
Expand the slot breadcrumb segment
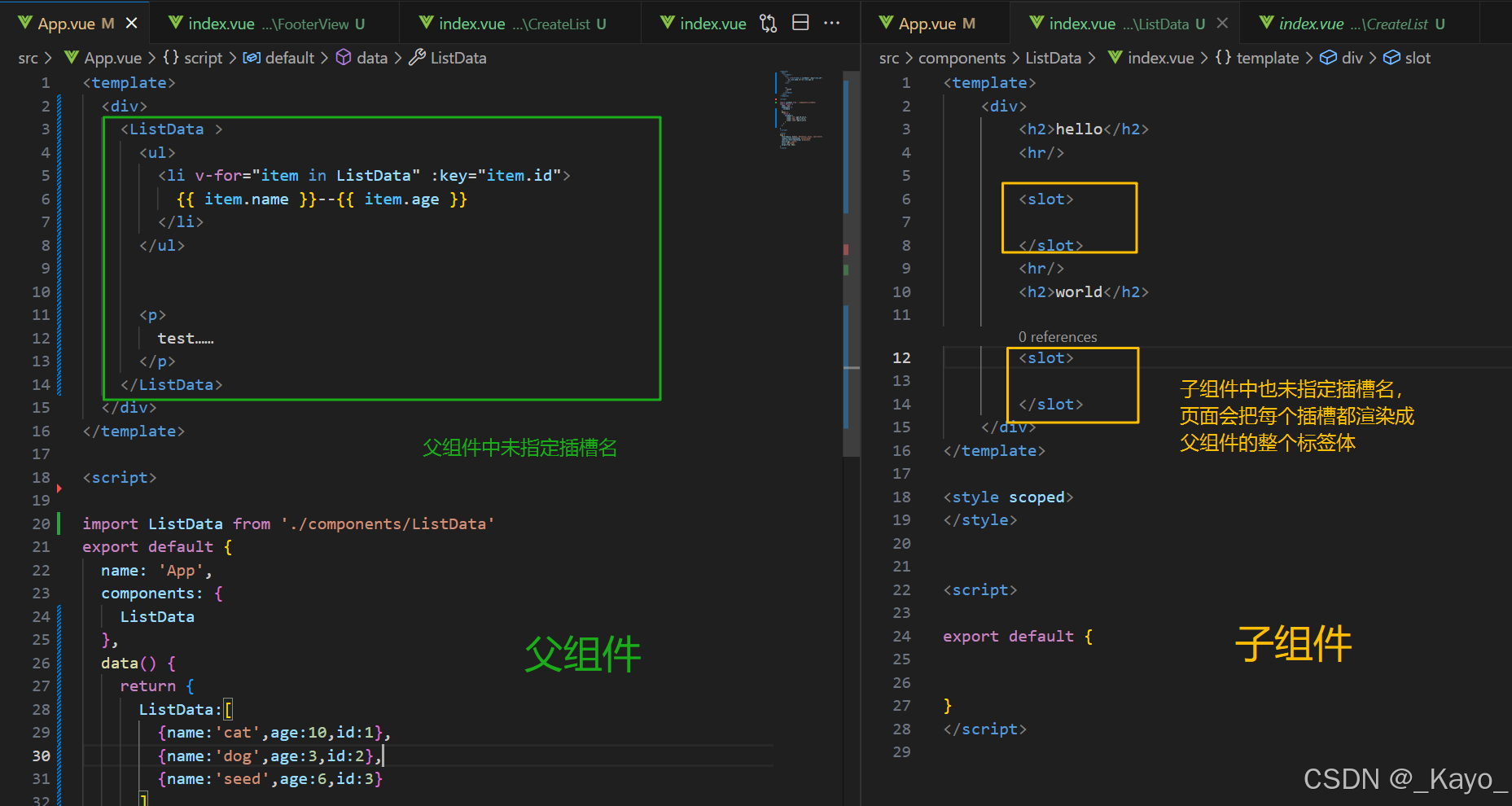click(x=1407, y=58)
